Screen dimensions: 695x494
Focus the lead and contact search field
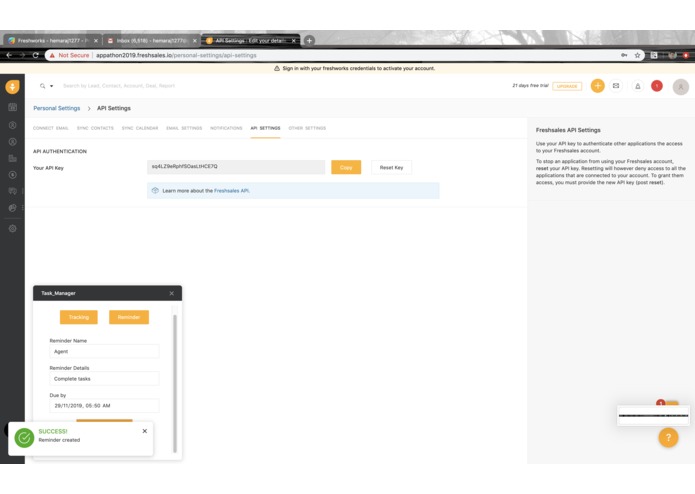tap(119, 86)
